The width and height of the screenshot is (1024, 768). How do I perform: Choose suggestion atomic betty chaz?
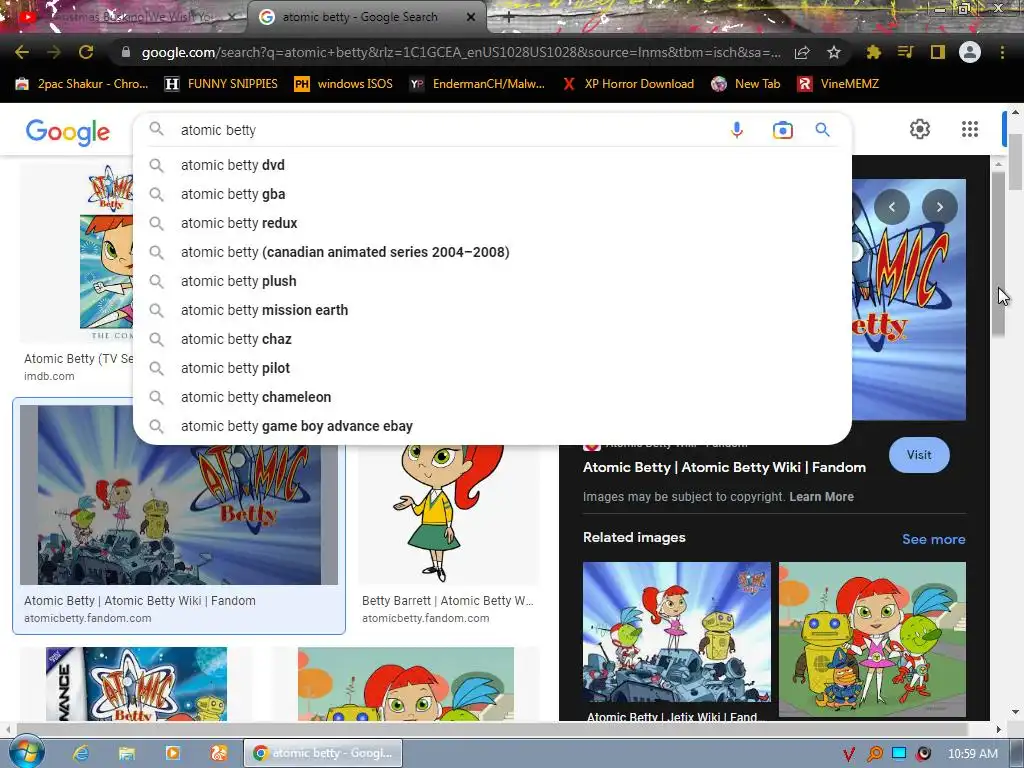pos(492,339)
